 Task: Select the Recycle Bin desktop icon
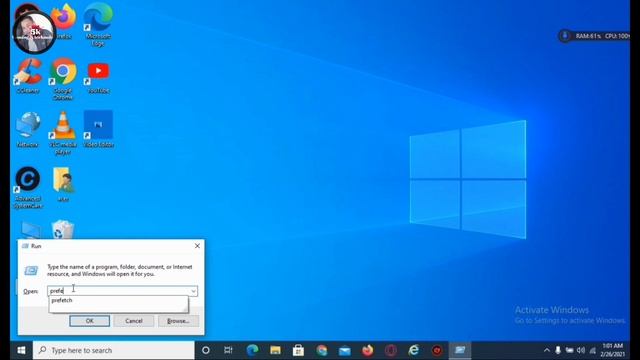tap(63, 230)
